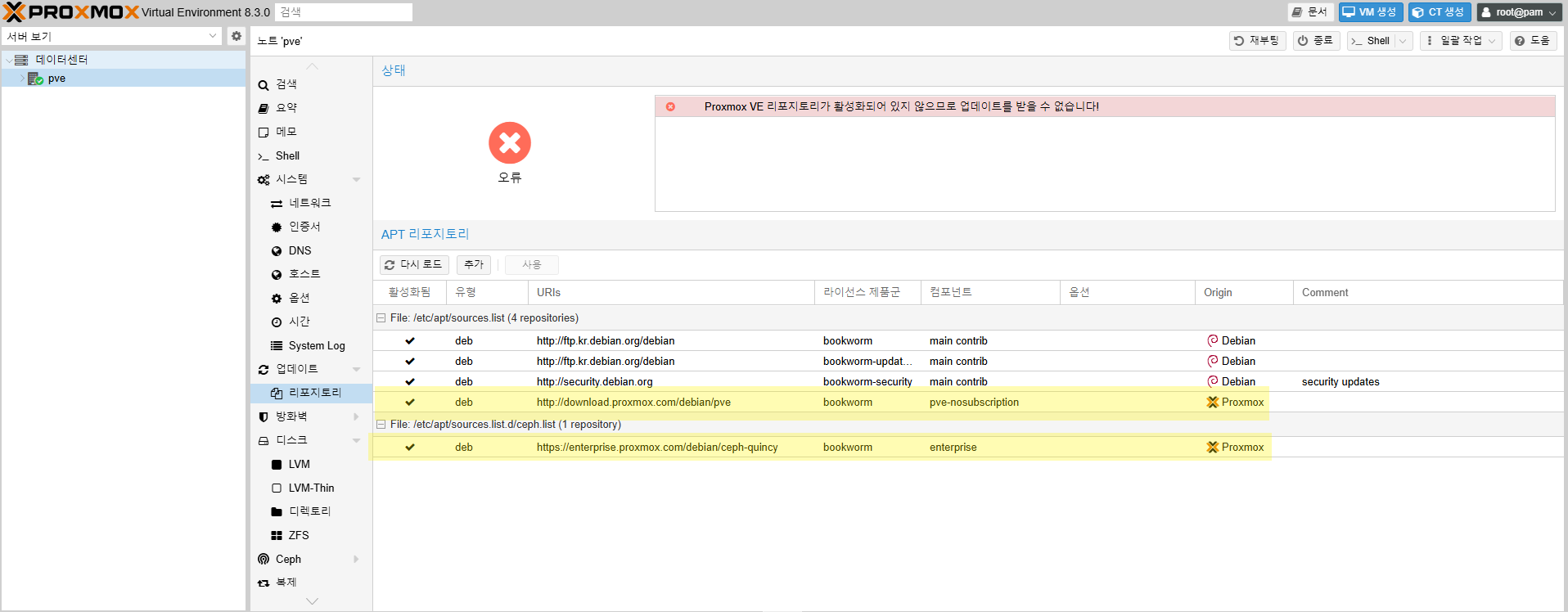The image size is (1568, 612).
Task: Click the red error status icon
Action: tap(510, 143)
